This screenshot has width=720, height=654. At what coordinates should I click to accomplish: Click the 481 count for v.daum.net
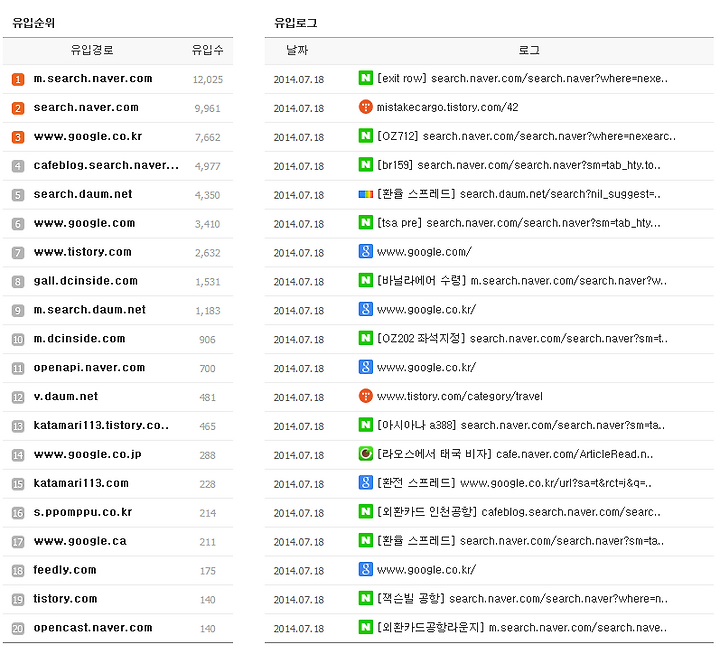[208, 398]
